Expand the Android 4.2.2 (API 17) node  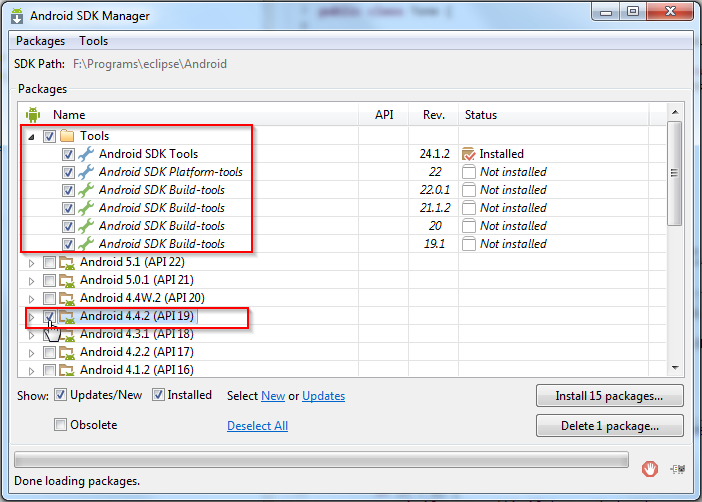tap(31, 353)
